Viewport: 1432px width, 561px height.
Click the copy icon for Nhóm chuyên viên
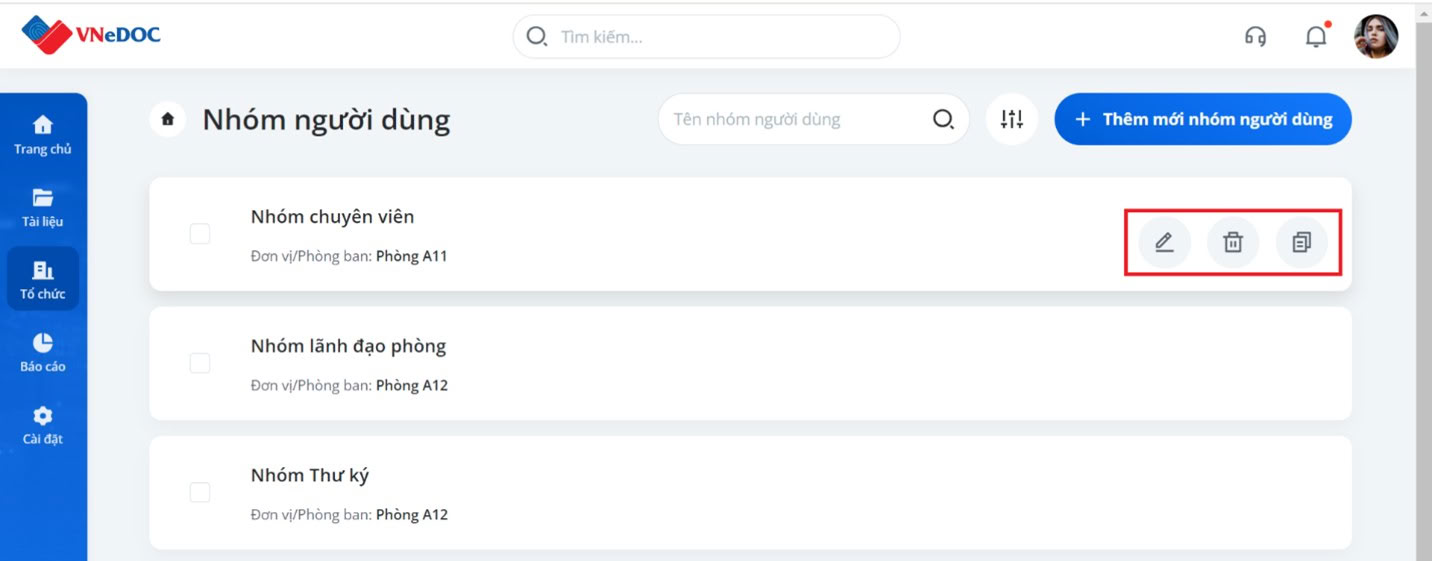click(1301, 242)
